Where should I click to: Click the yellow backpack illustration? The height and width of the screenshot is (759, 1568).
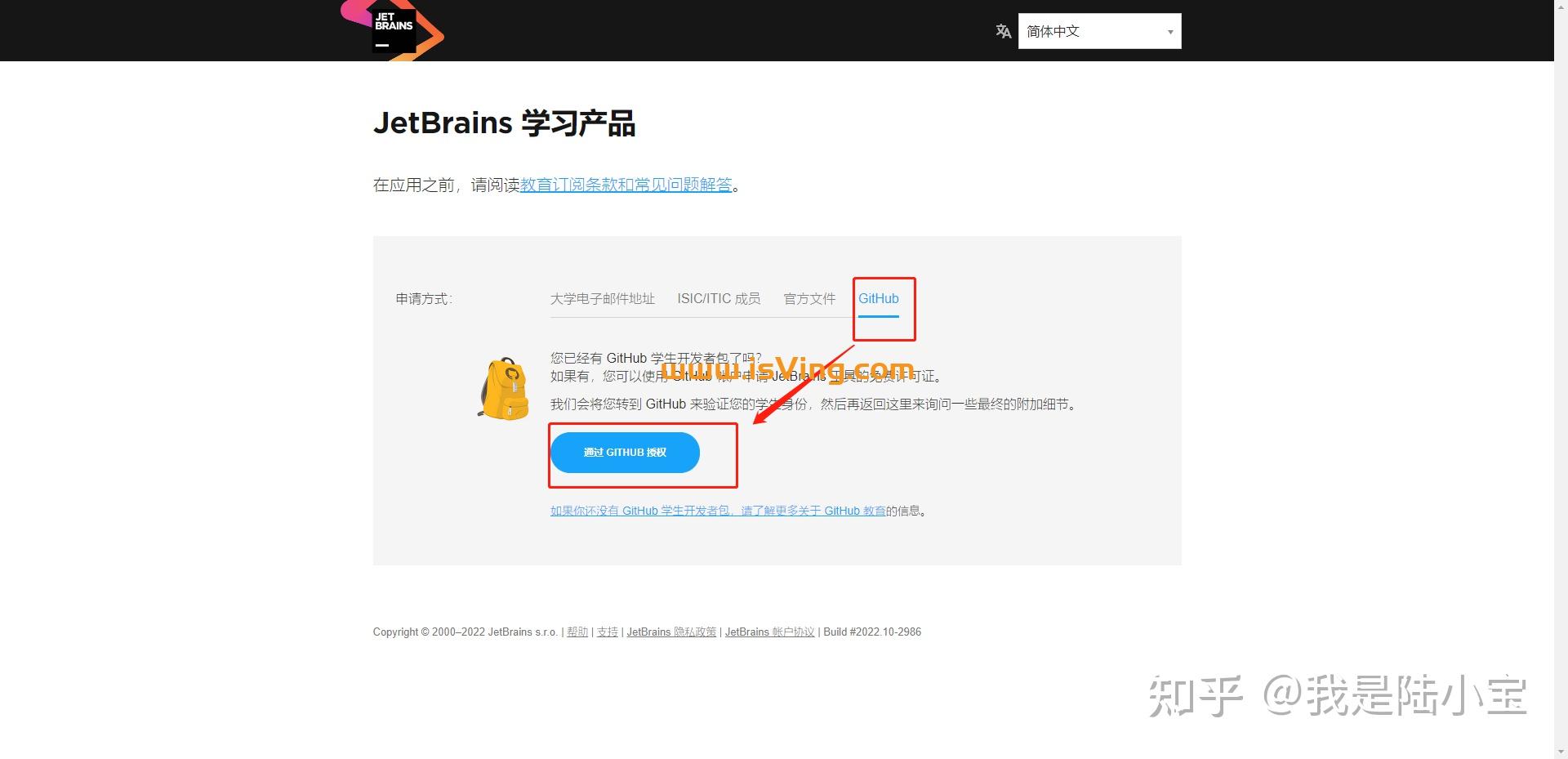(x=503, y=386)
